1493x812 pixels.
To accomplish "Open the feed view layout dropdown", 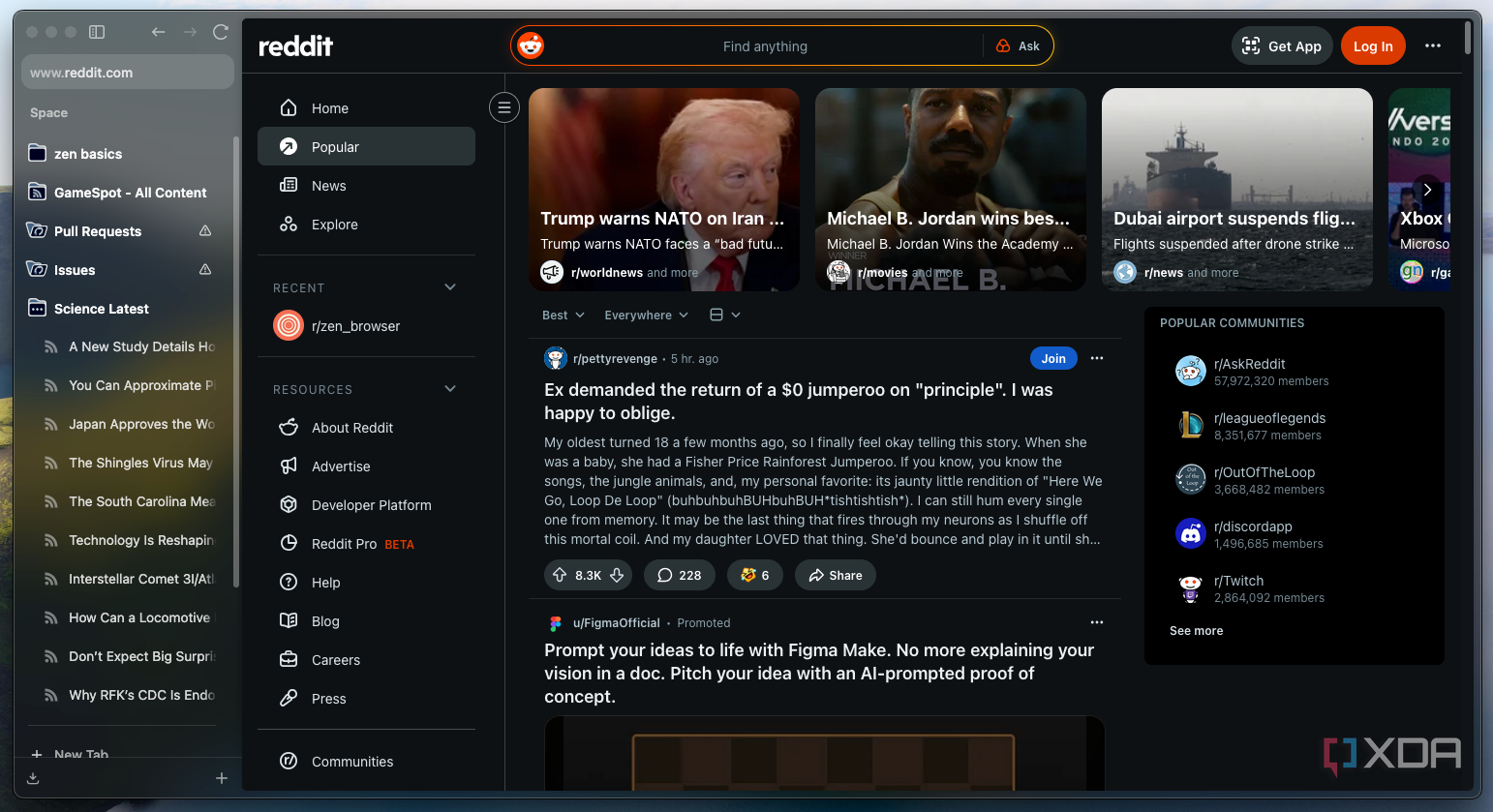I will tap(725, 315).
